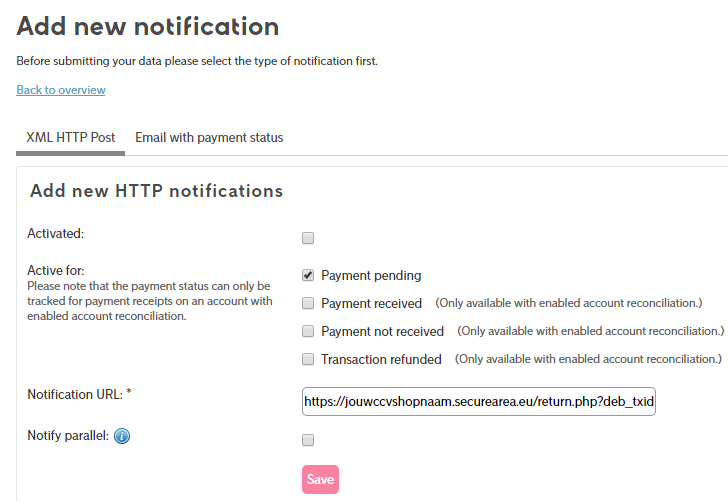Enable the Notify parallel checkbox
Screen dimensions: 728x501
point(308,440)
